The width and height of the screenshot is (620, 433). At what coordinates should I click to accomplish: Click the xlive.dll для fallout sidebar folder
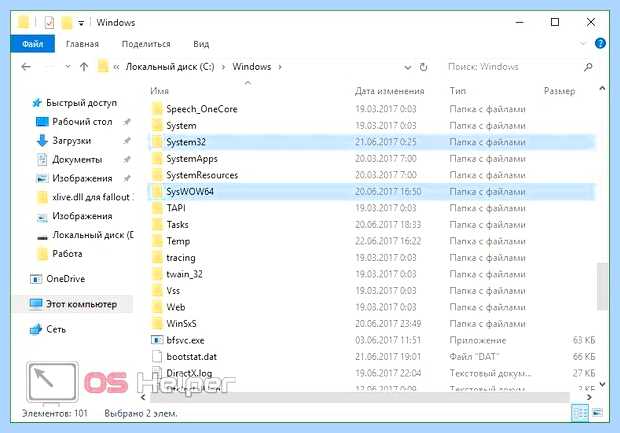tap(93, 197)
